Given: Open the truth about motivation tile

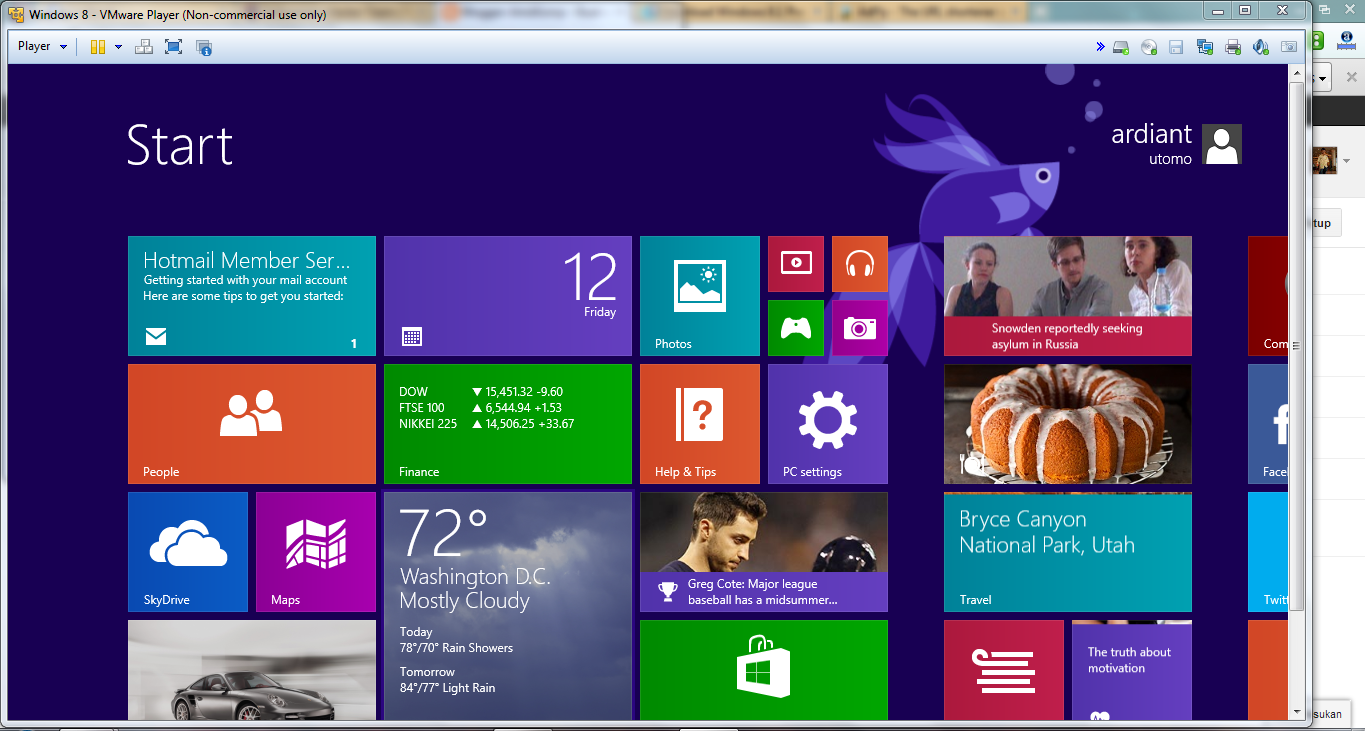Looking at the screenshot, I should 1132,670.
